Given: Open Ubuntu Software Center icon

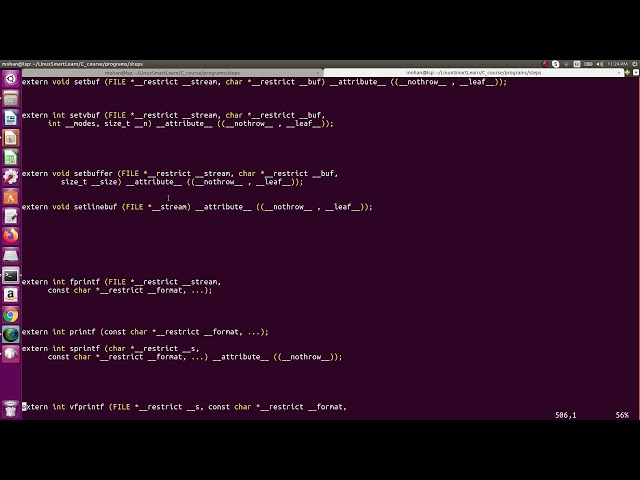Looking at the screenshot, I should click(11, 197).
